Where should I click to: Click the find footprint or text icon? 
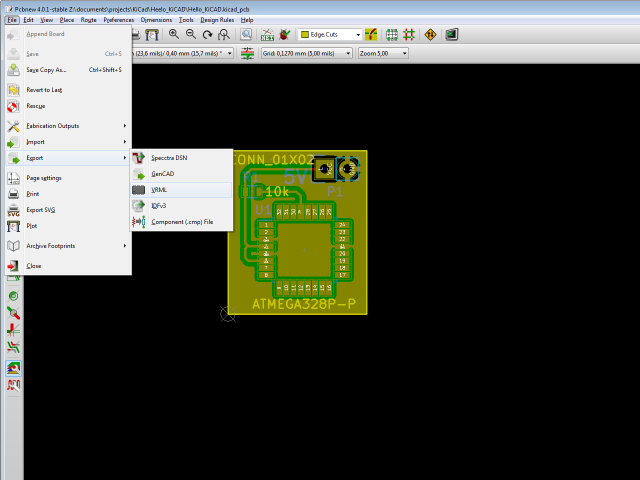click(x=246, y=34)
